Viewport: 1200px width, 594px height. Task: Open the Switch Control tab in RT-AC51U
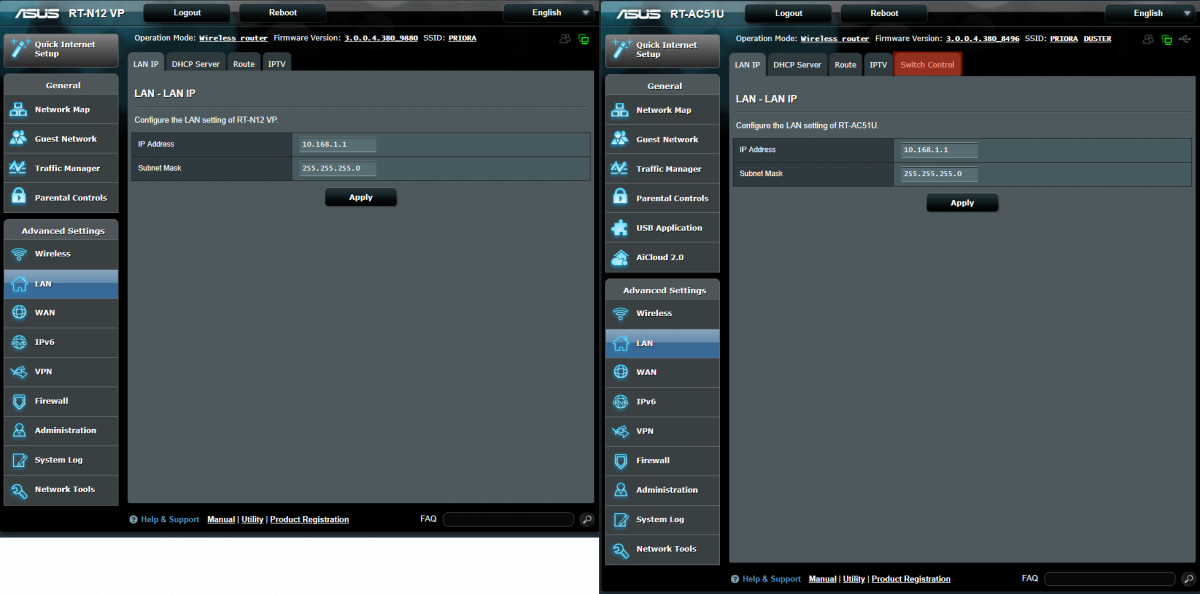click(927, 65)
